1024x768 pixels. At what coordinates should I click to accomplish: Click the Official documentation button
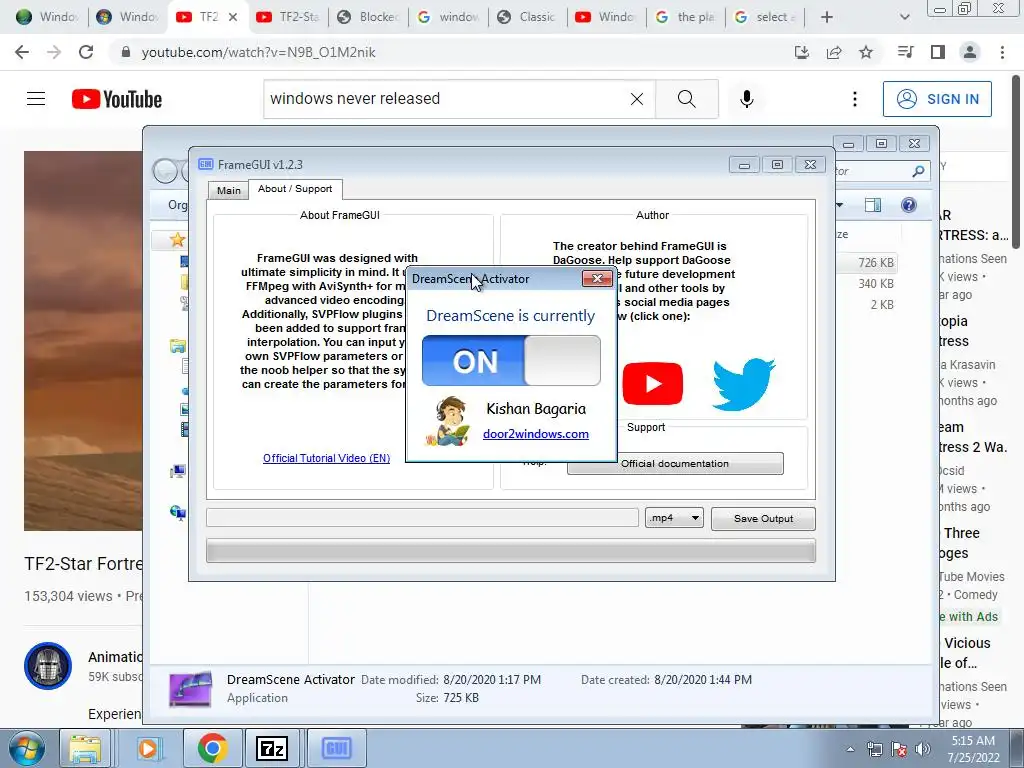tap(675, 463)
